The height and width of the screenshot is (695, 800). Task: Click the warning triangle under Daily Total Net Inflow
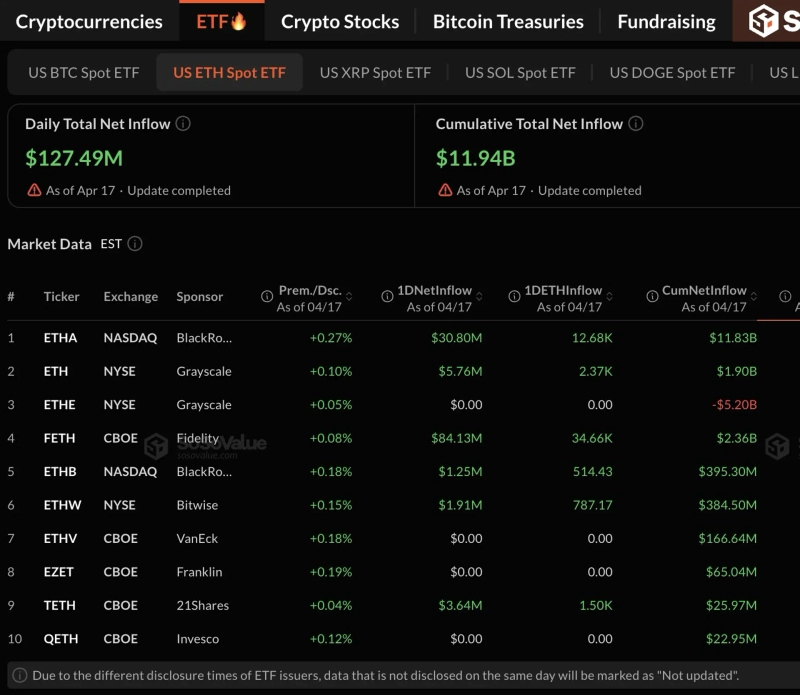[x=34, y=190]
